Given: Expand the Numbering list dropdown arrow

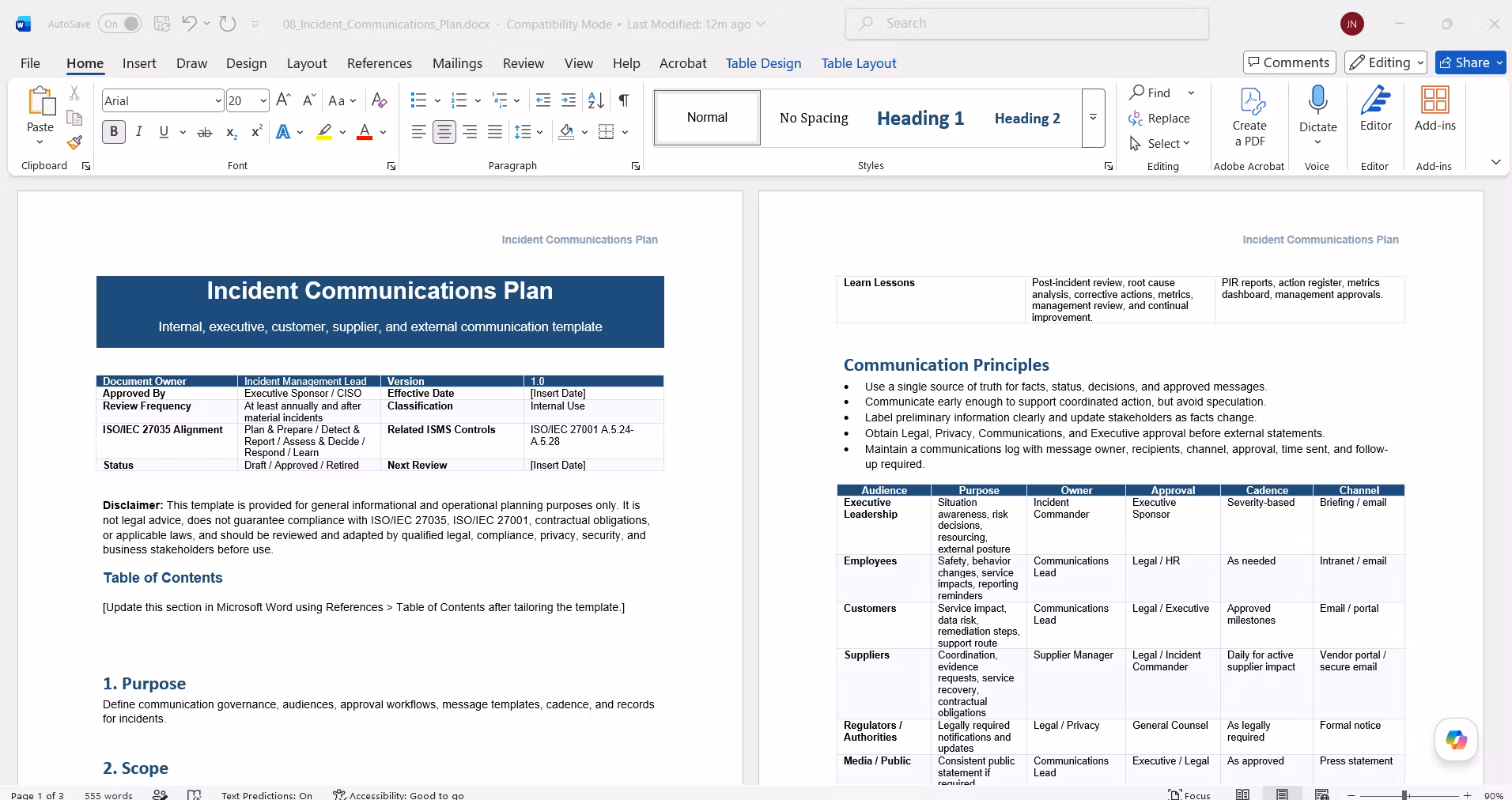Looking at the screenshot, I should (478, 100).
